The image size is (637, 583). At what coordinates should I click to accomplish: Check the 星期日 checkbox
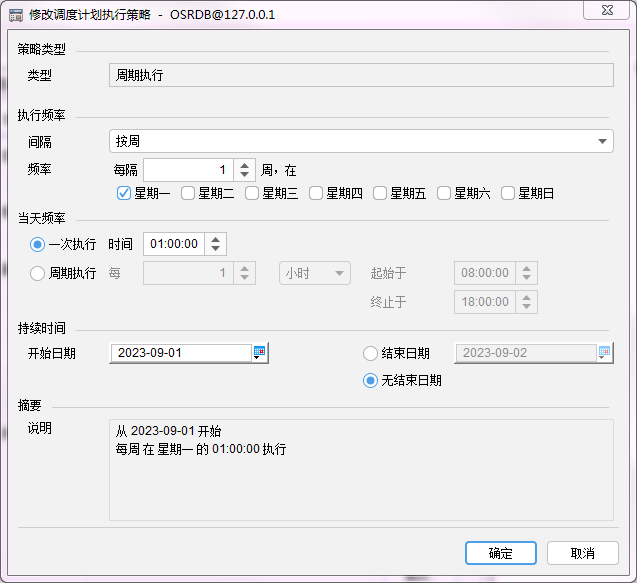pyautogui.click(x=508, y=193)
